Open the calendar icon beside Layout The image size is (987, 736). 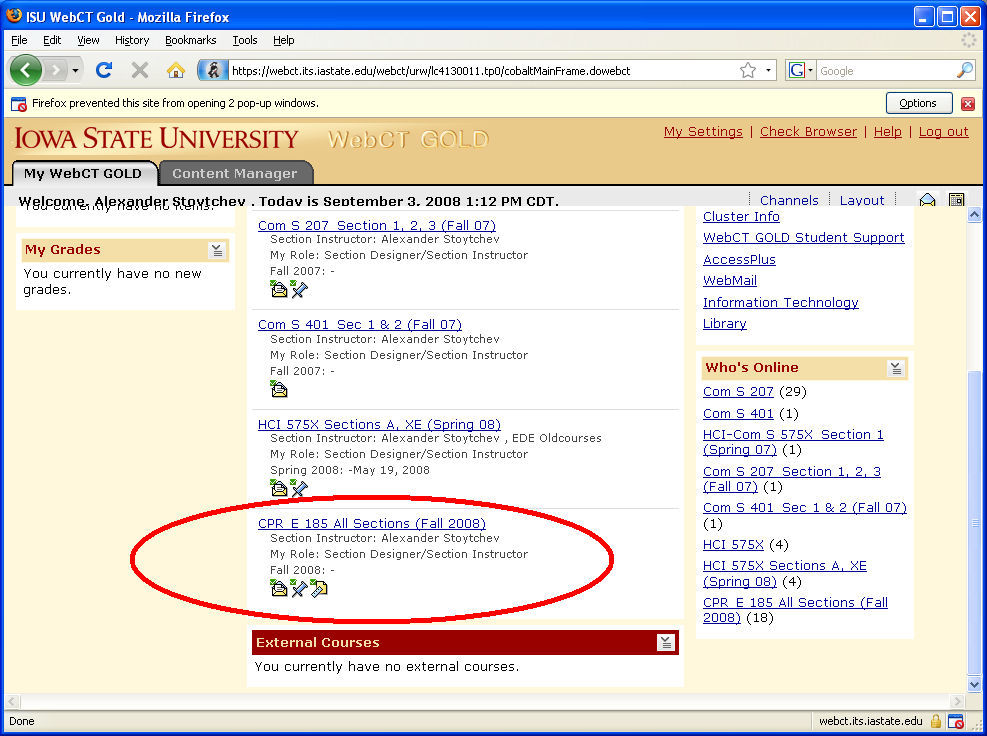point(956,200)
